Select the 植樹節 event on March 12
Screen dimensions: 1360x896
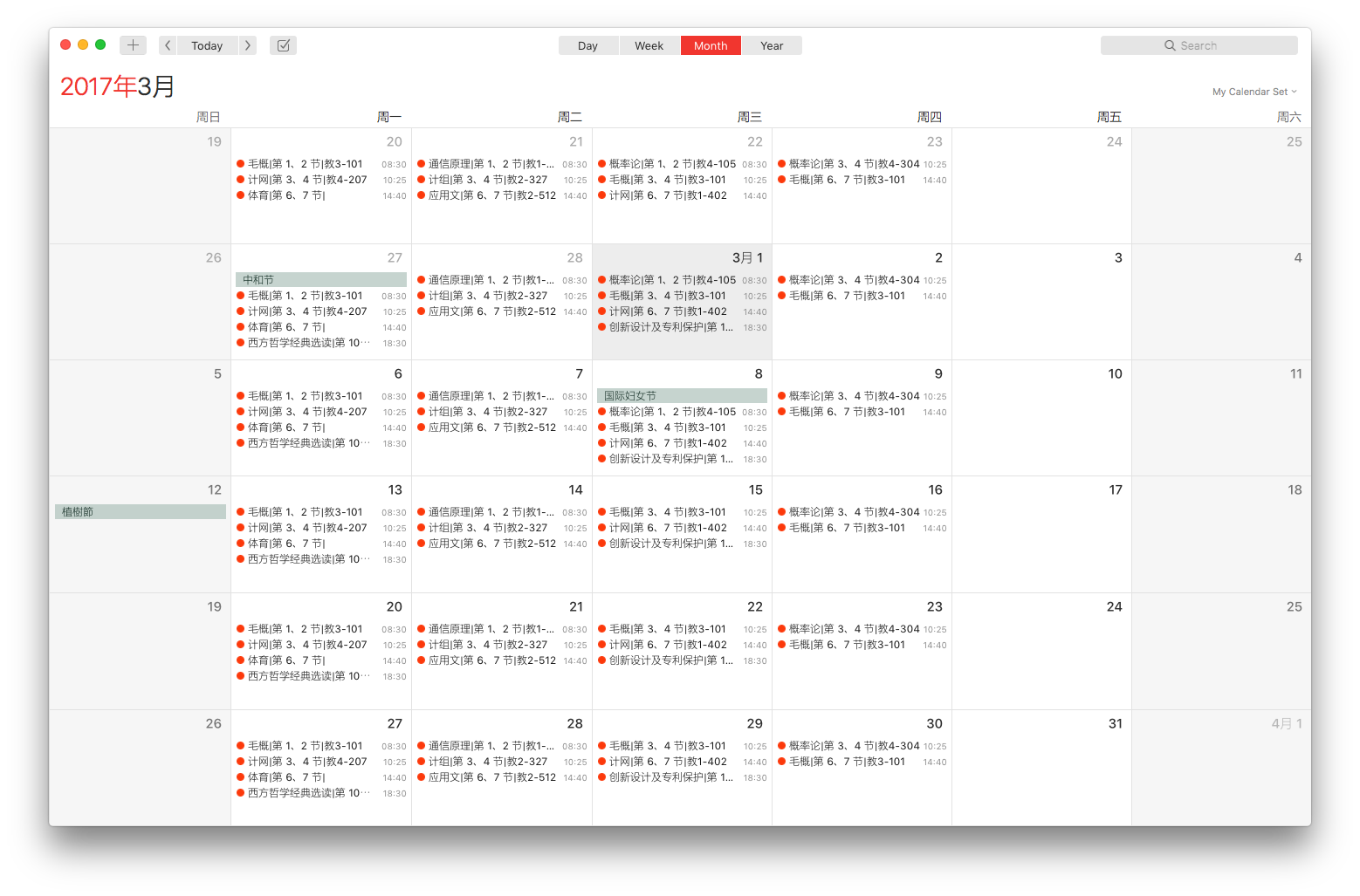[141, 512]
